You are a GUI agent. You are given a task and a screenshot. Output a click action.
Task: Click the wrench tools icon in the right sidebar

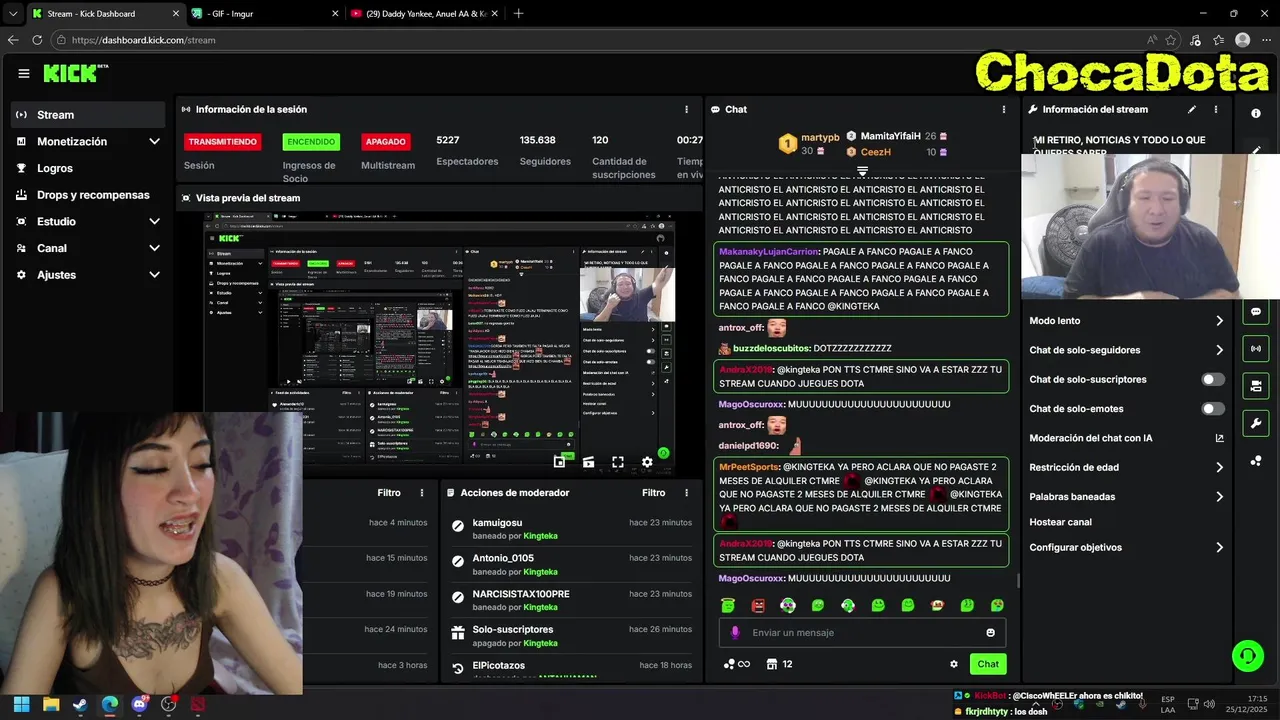pyautogui.click(x=1256, y=423)
